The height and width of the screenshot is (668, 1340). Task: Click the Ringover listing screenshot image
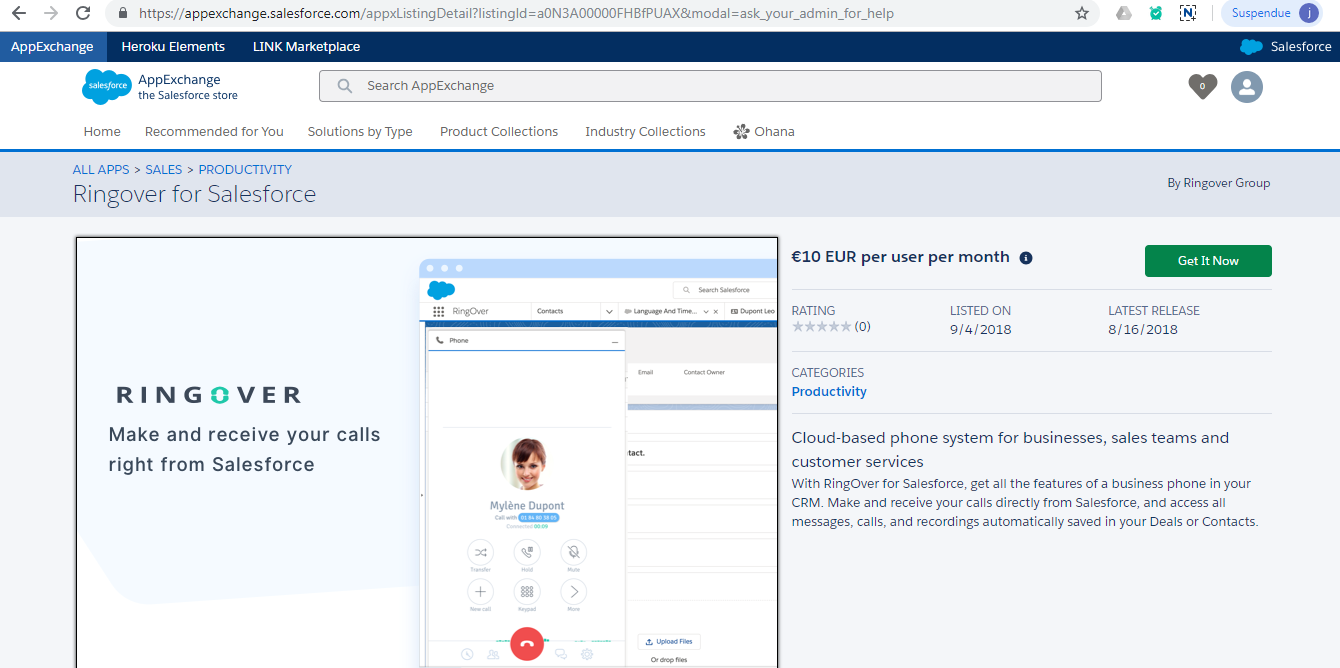pyautogui.click(x=427, y=452)
